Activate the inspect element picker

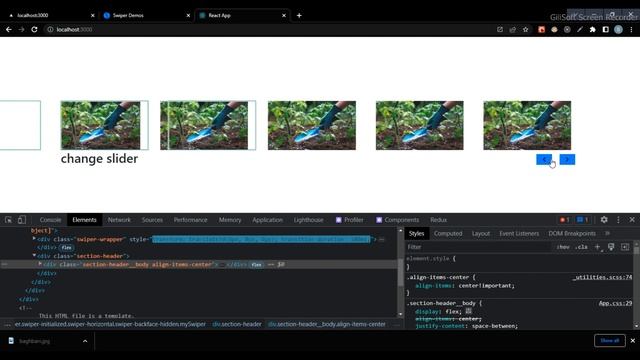pos(9,220)
